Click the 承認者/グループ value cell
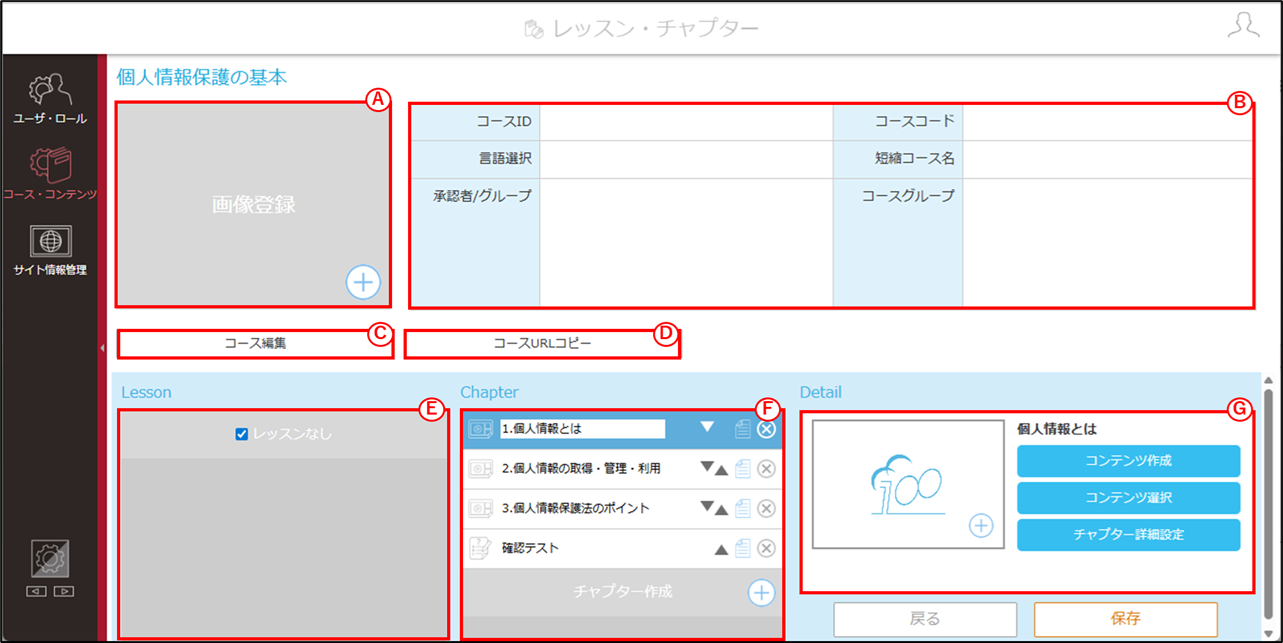 pyautogui.click(x=686, y=241)
